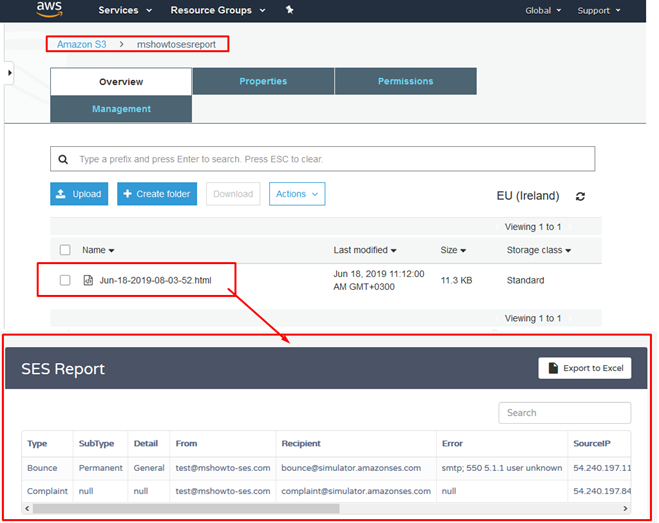The height and width of the screenshot is (523, 659).
Task: Tick the select-all checkbox in header
Action: (65, 250)
